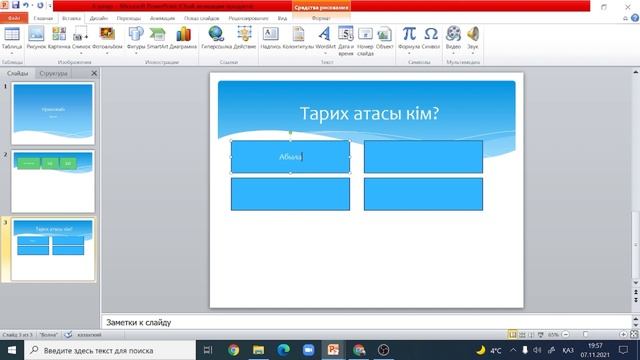Select slide 2 thumbnail with green boxes
The width and height of the screenshot is (640, 360).
point(53,181)
